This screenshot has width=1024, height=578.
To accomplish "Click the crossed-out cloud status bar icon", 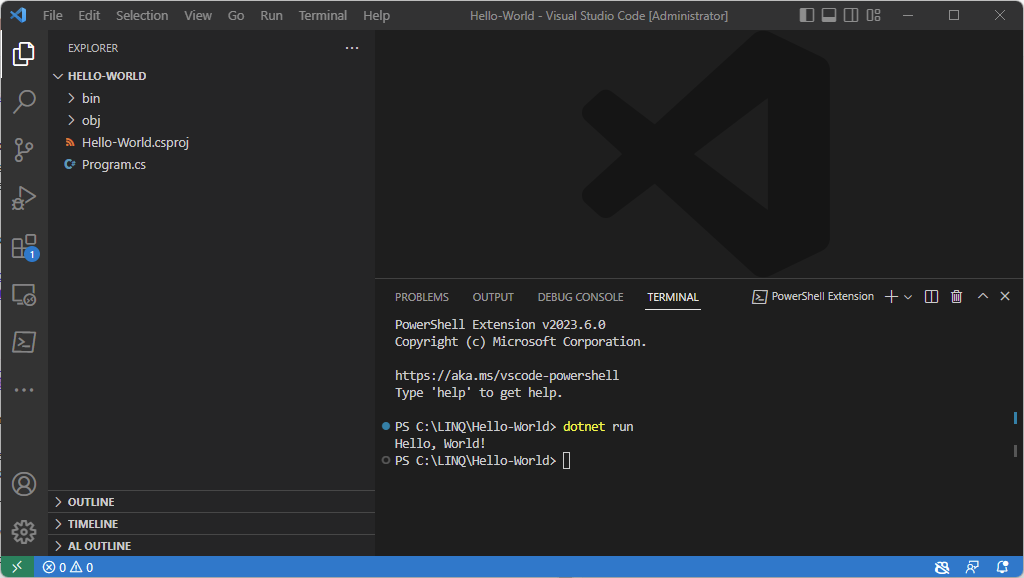I will [x=941, y=567].
